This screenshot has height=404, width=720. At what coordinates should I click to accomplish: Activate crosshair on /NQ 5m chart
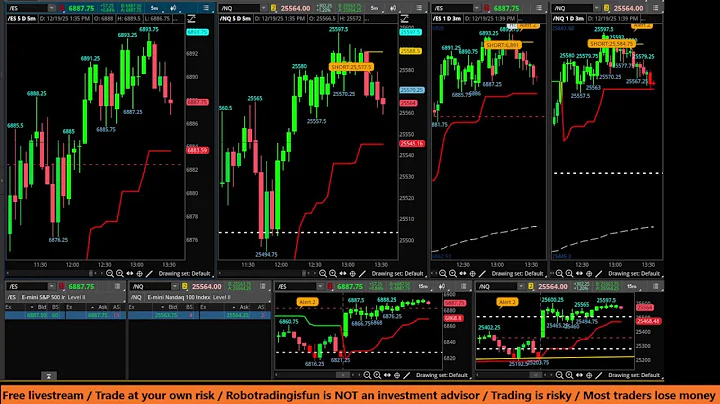(x=353, y=273)
